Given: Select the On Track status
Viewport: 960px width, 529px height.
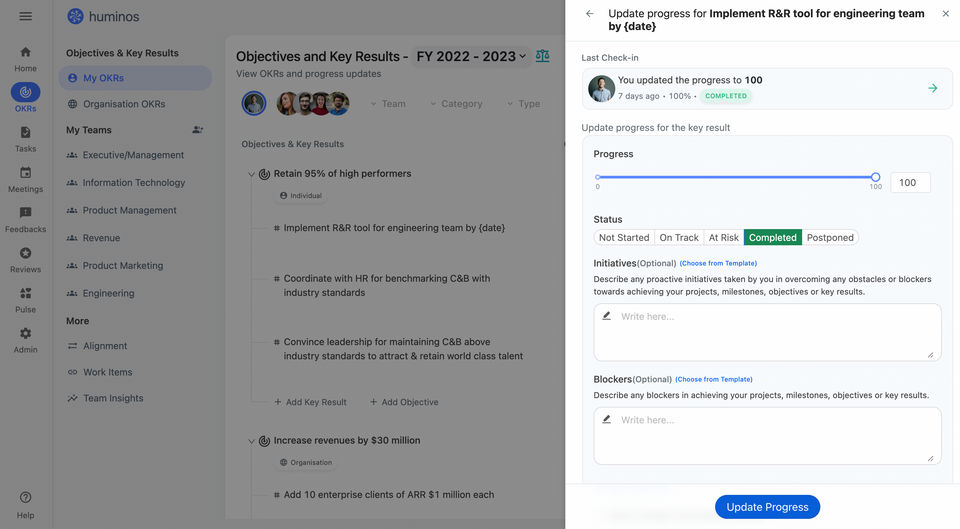Looking at the screenshot, I should point(679,237).
